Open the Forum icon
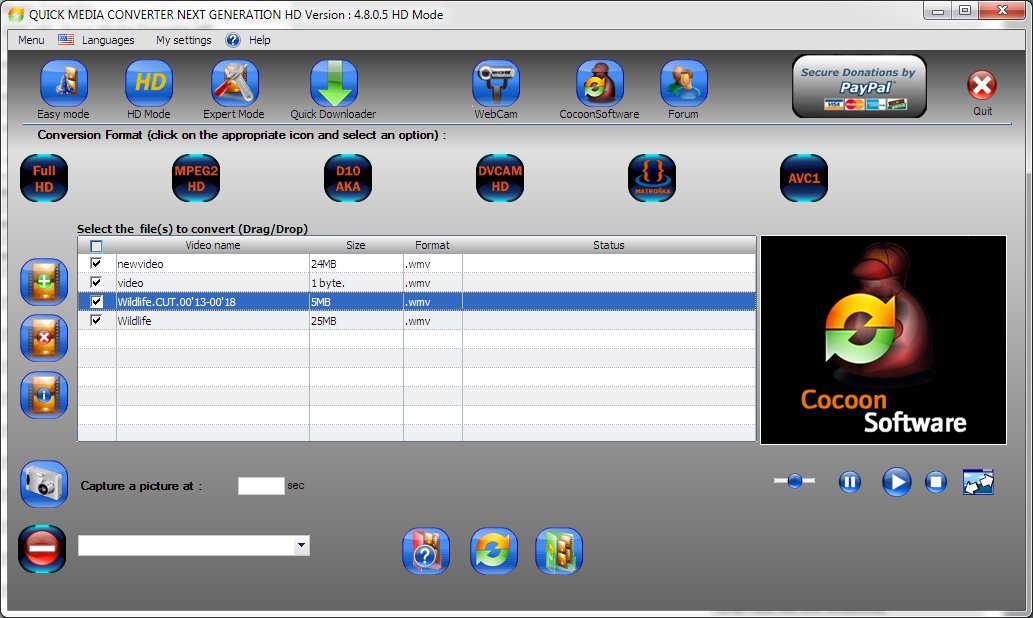Screen dimensions: 1033x618 (x=684, y=83)
